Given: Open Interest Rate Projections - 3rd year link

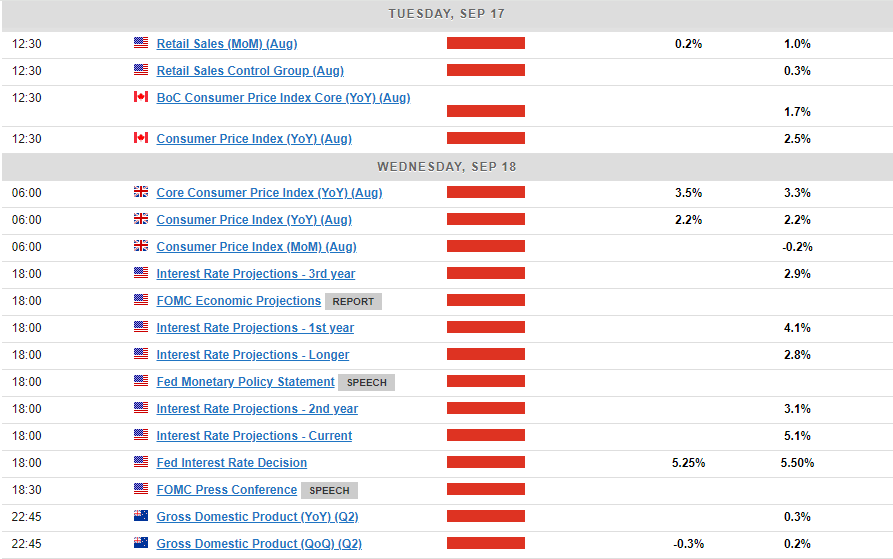Looking at the screenshot, I should (x=256, y=274).
